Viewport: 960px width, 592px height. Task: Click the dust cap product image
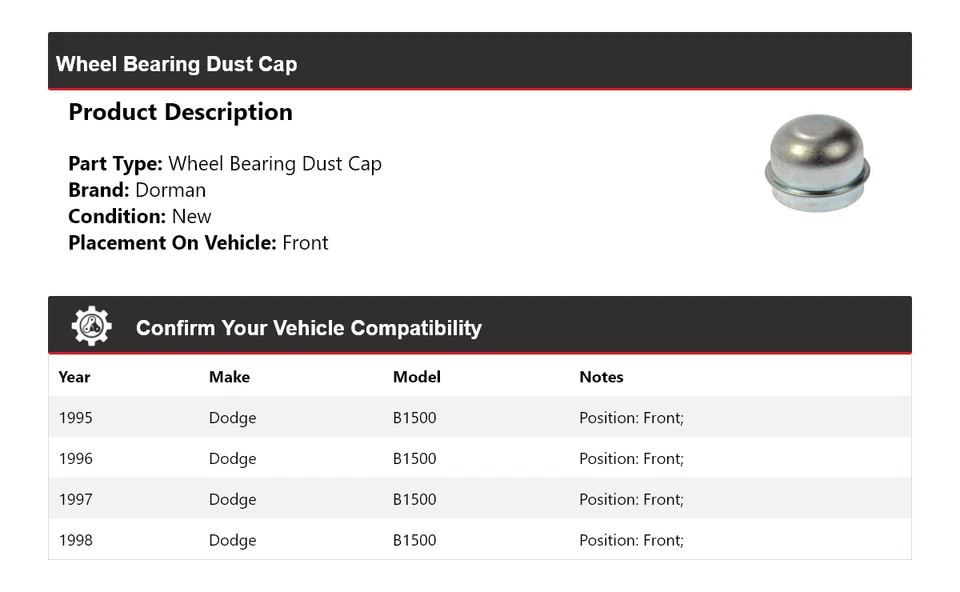(x=817, y=163)
